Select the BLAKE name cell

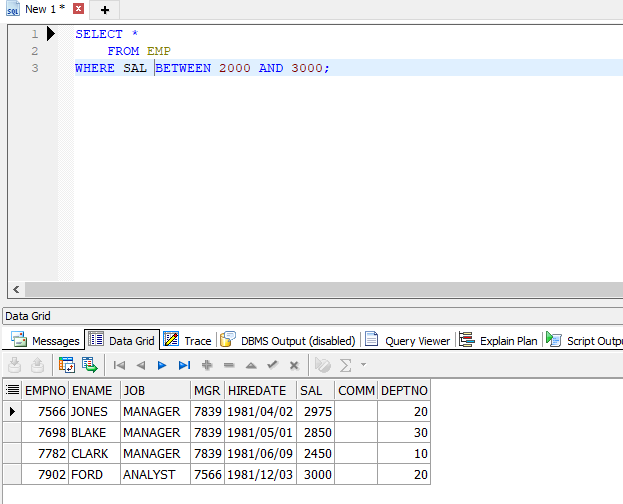click(x=94, y=432)
